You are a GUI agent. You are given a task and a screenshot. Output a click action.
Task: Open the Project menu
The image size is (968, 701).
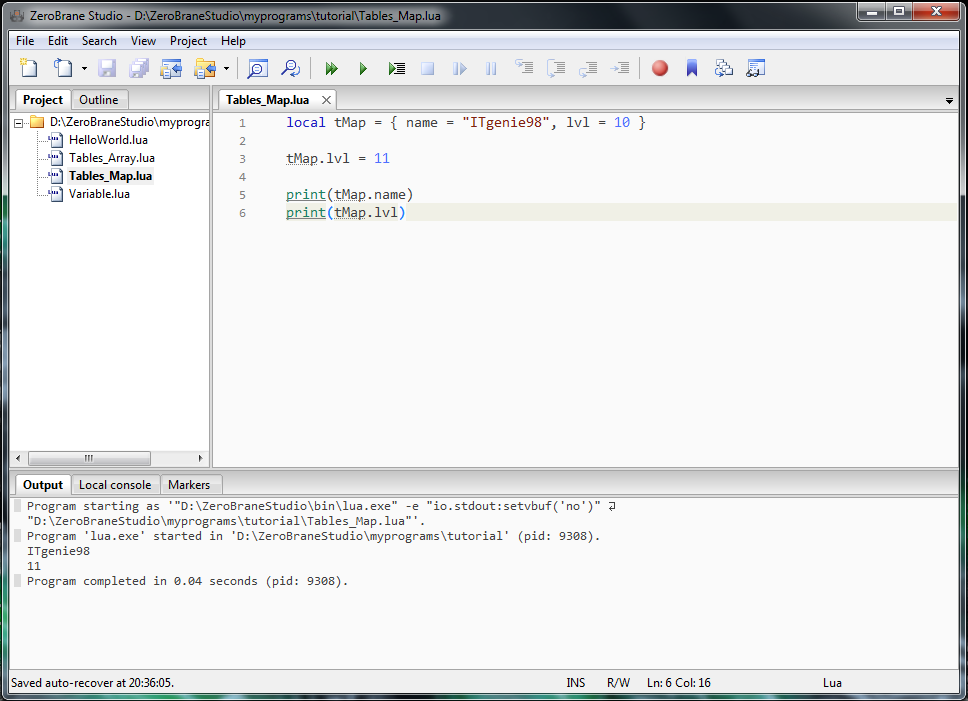click(188, 41)
